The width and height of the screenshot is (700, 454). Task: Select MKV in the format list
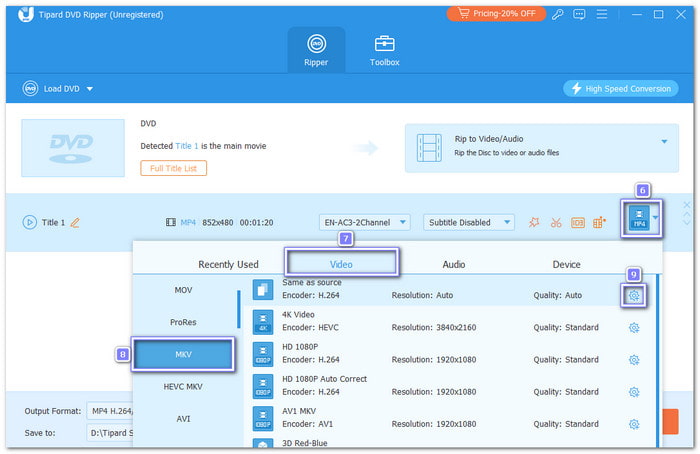tap(183, 354)
